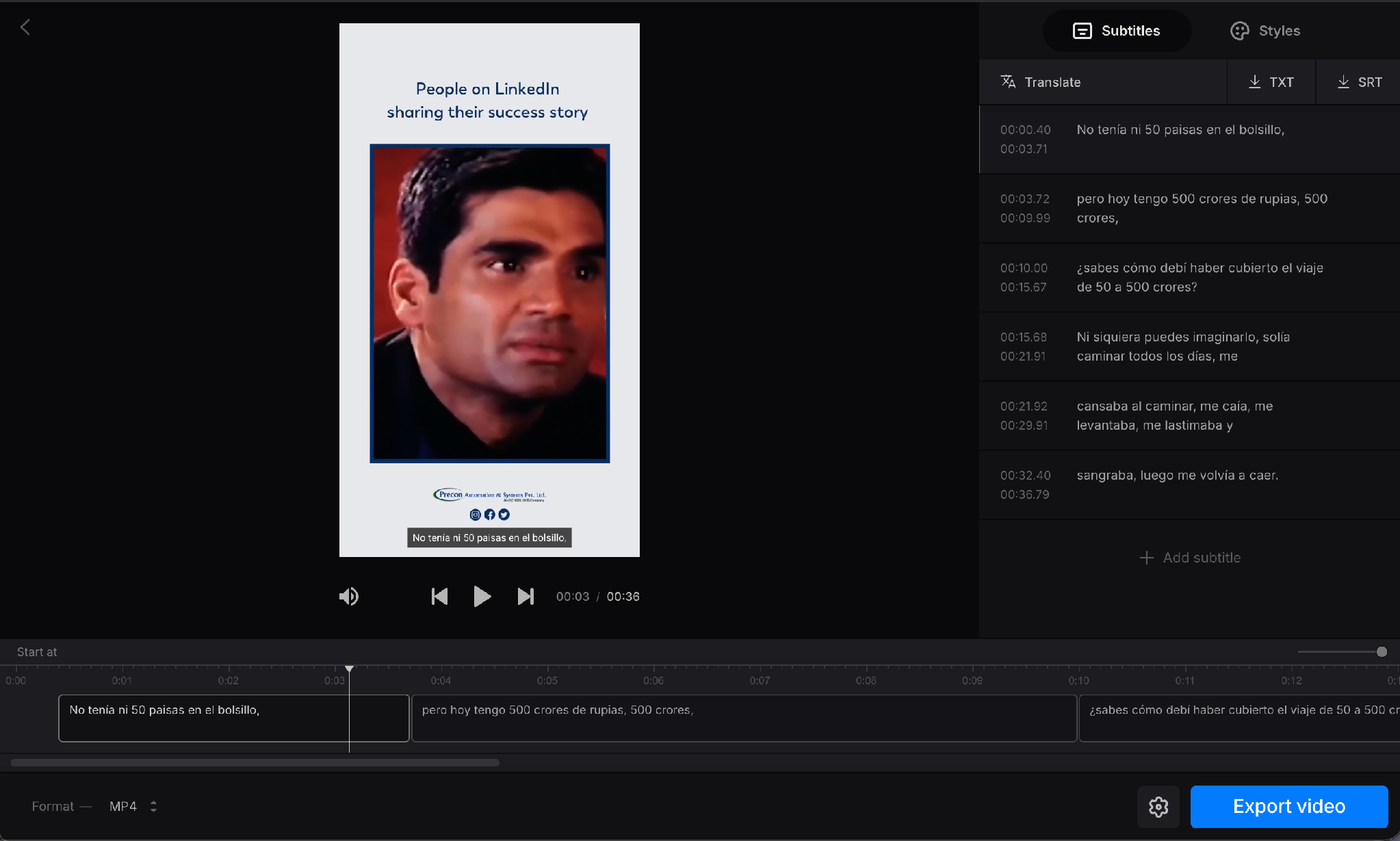Click end time 00:15.67
This screenshot has width=1400, height=841.
[1023, 287]
